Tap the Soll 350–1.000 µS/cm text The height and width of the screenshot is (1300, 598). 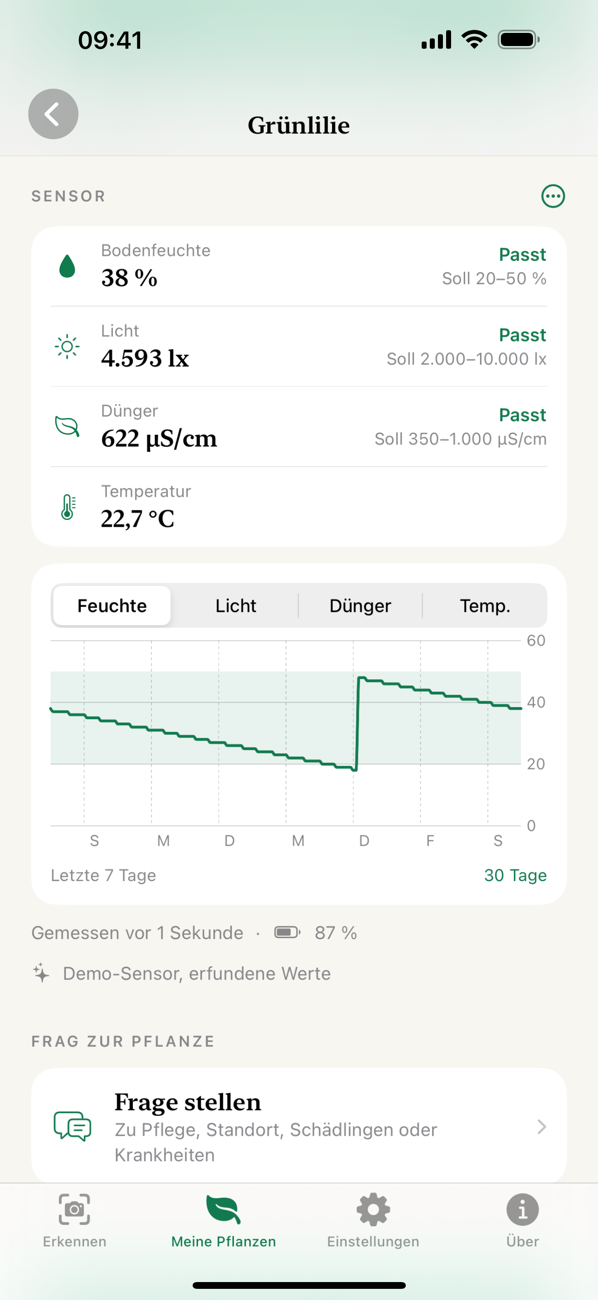coord(461,439)
